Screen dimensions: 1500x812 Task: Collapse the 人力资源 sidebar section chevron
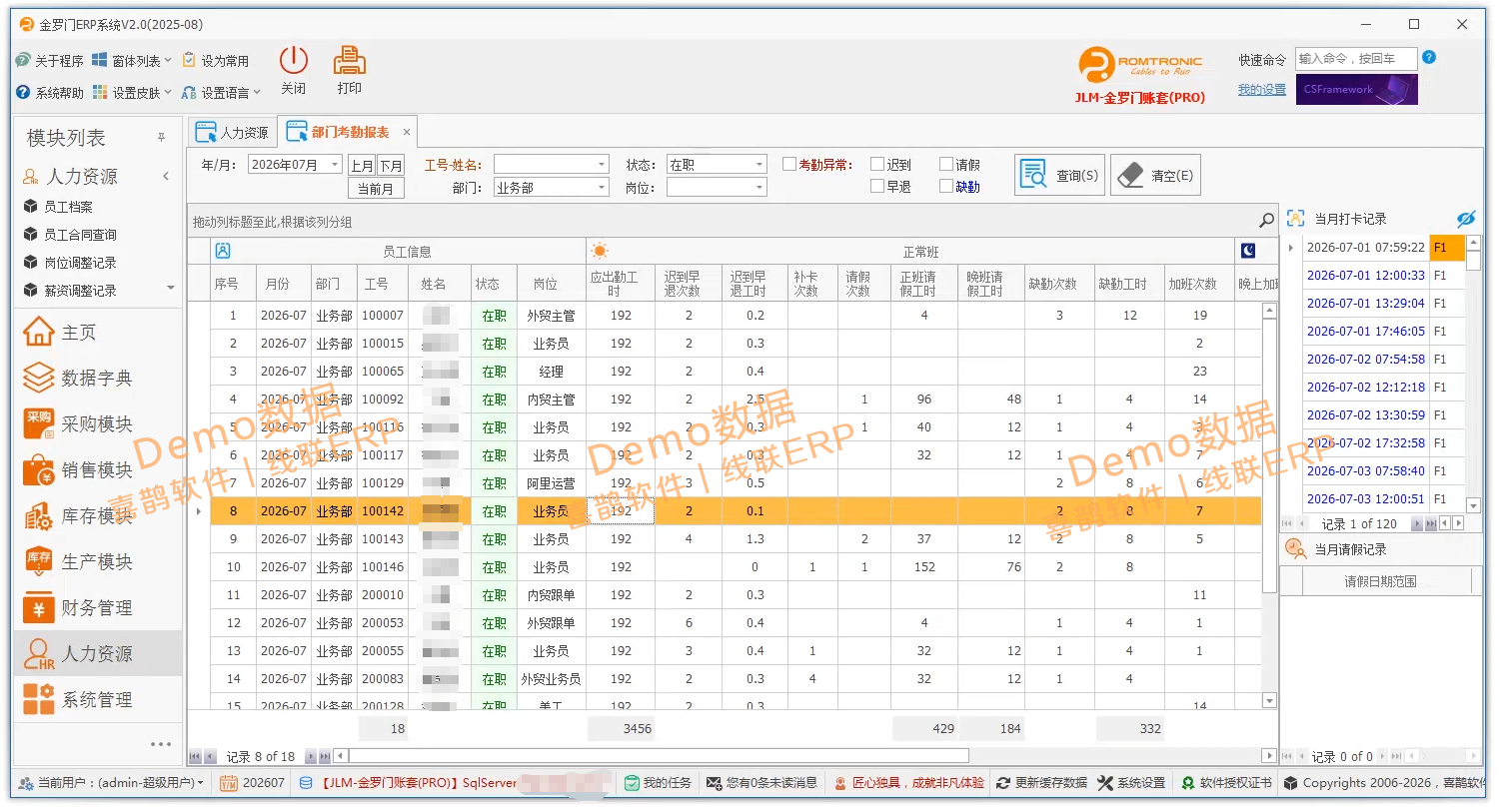click(x=166, y=176)
